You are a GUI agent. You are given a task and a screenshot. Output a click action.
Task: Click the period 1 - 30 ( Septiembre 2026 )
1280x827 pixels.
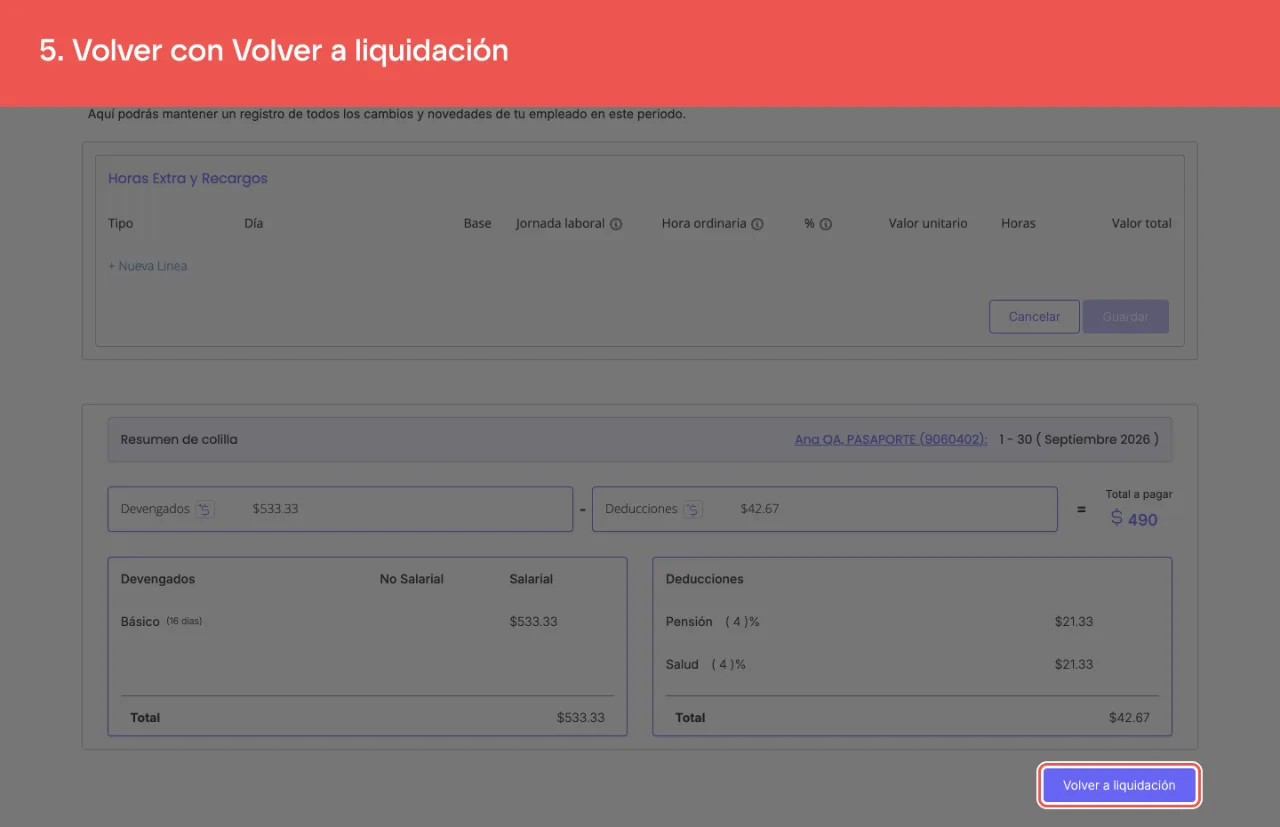click(1079, 439)
